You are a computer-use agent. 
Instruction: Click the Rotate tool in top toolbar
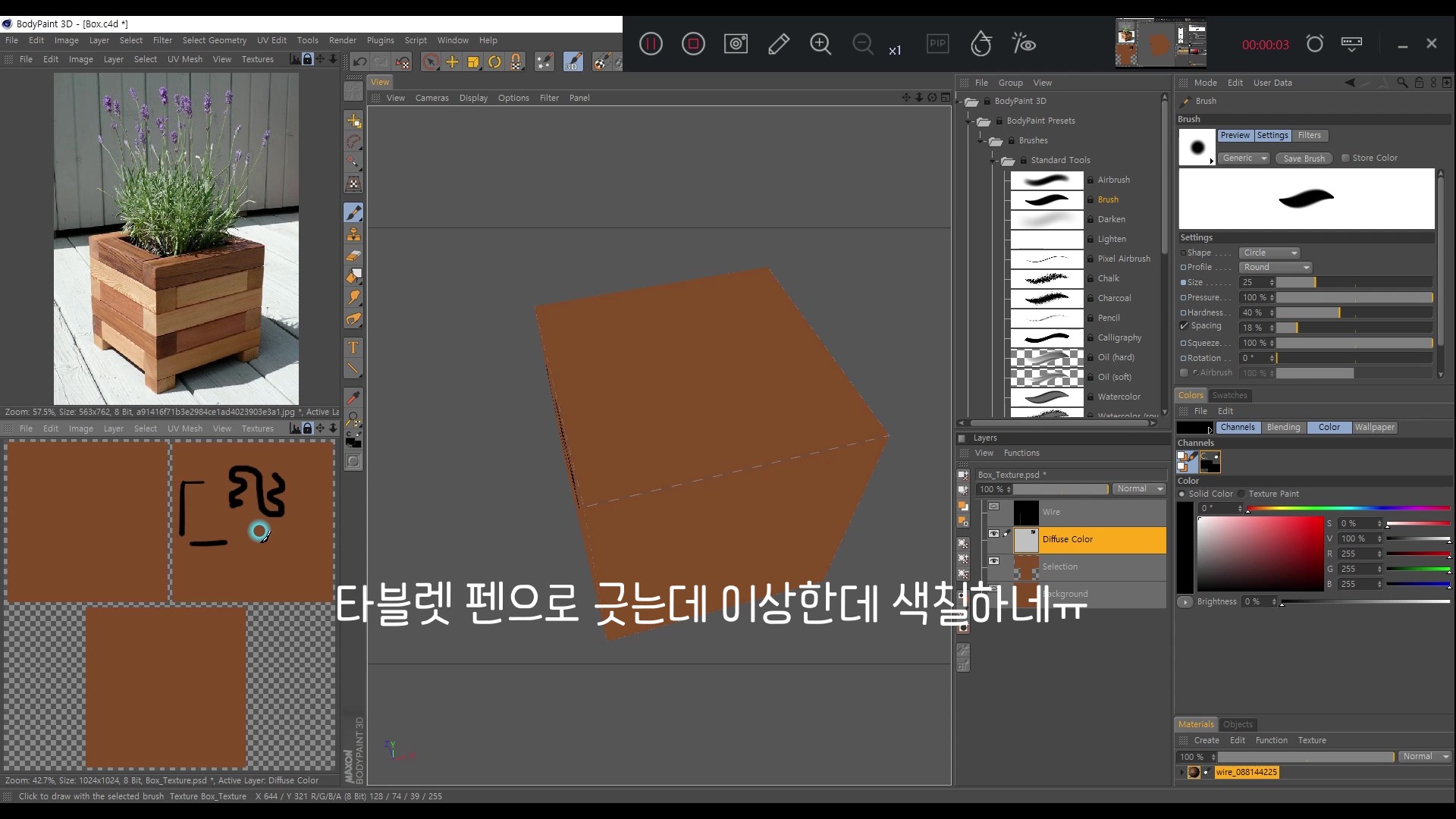[x=494, y=61]
